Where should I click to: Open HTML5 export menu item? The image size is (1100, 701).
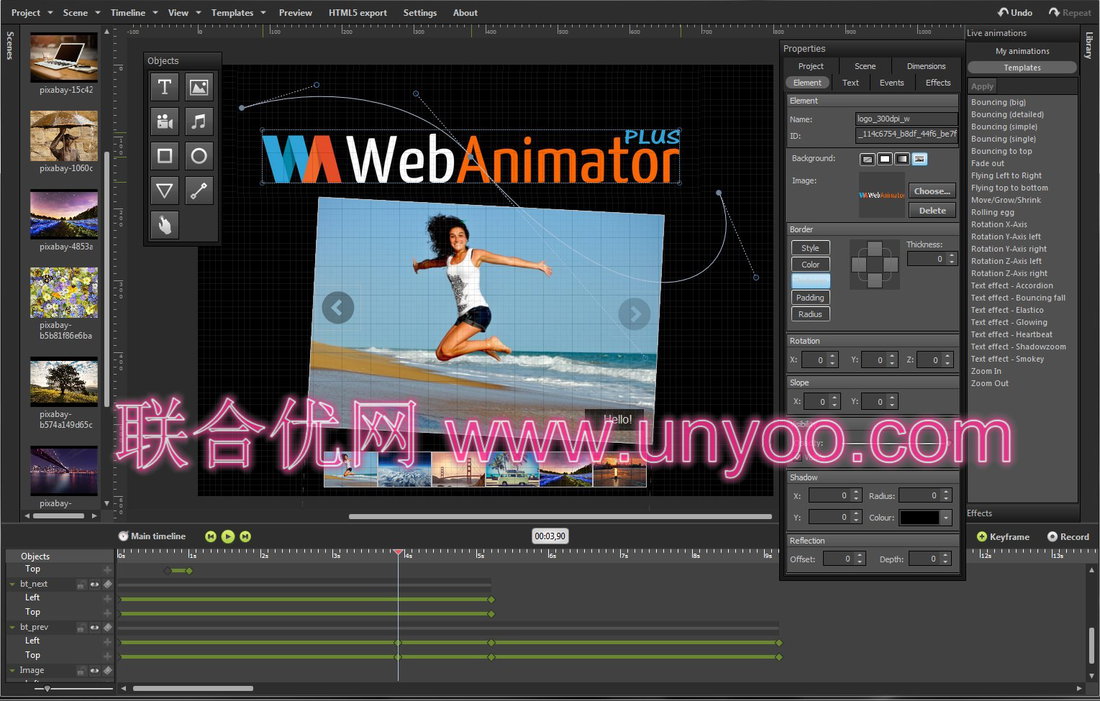[358, 13]
